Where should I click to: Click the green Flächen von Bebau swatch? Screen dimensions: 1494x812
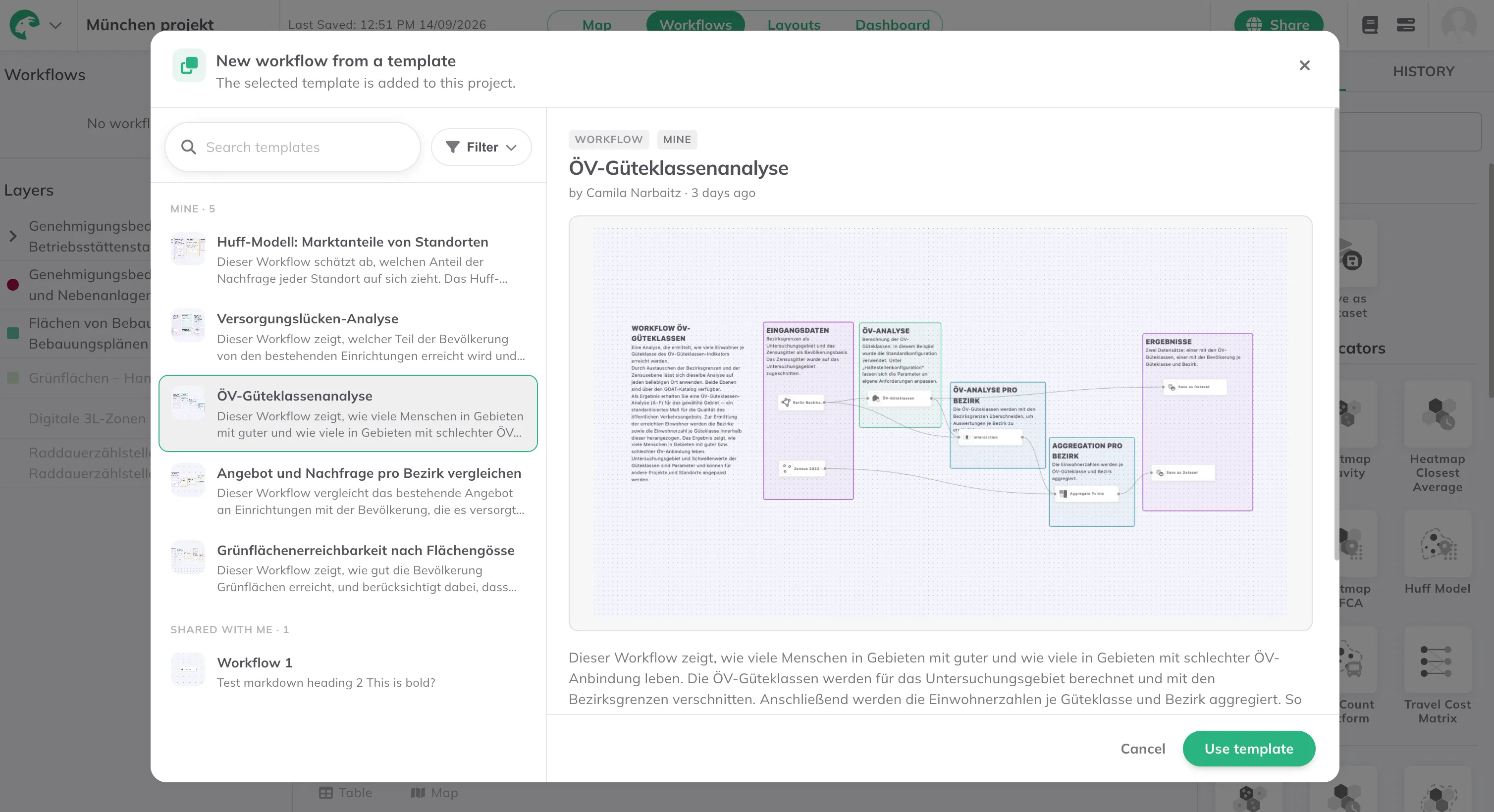pos(13,333)
